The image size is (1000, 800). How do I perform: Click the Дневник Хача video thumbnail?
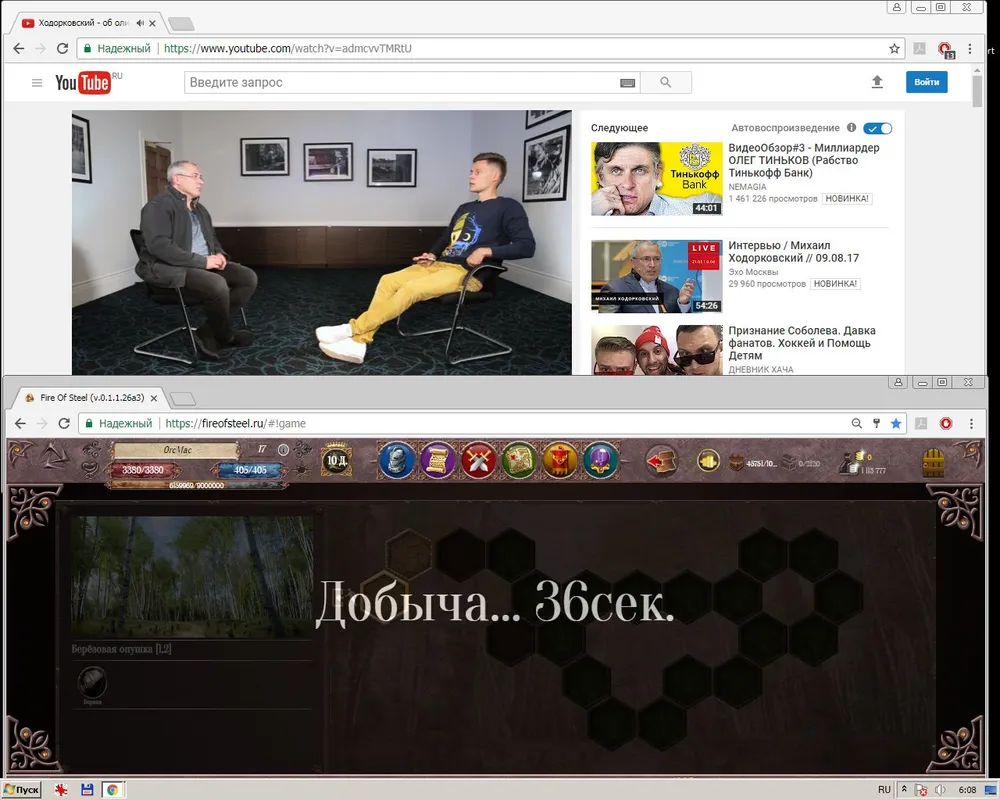coord(657,350)
